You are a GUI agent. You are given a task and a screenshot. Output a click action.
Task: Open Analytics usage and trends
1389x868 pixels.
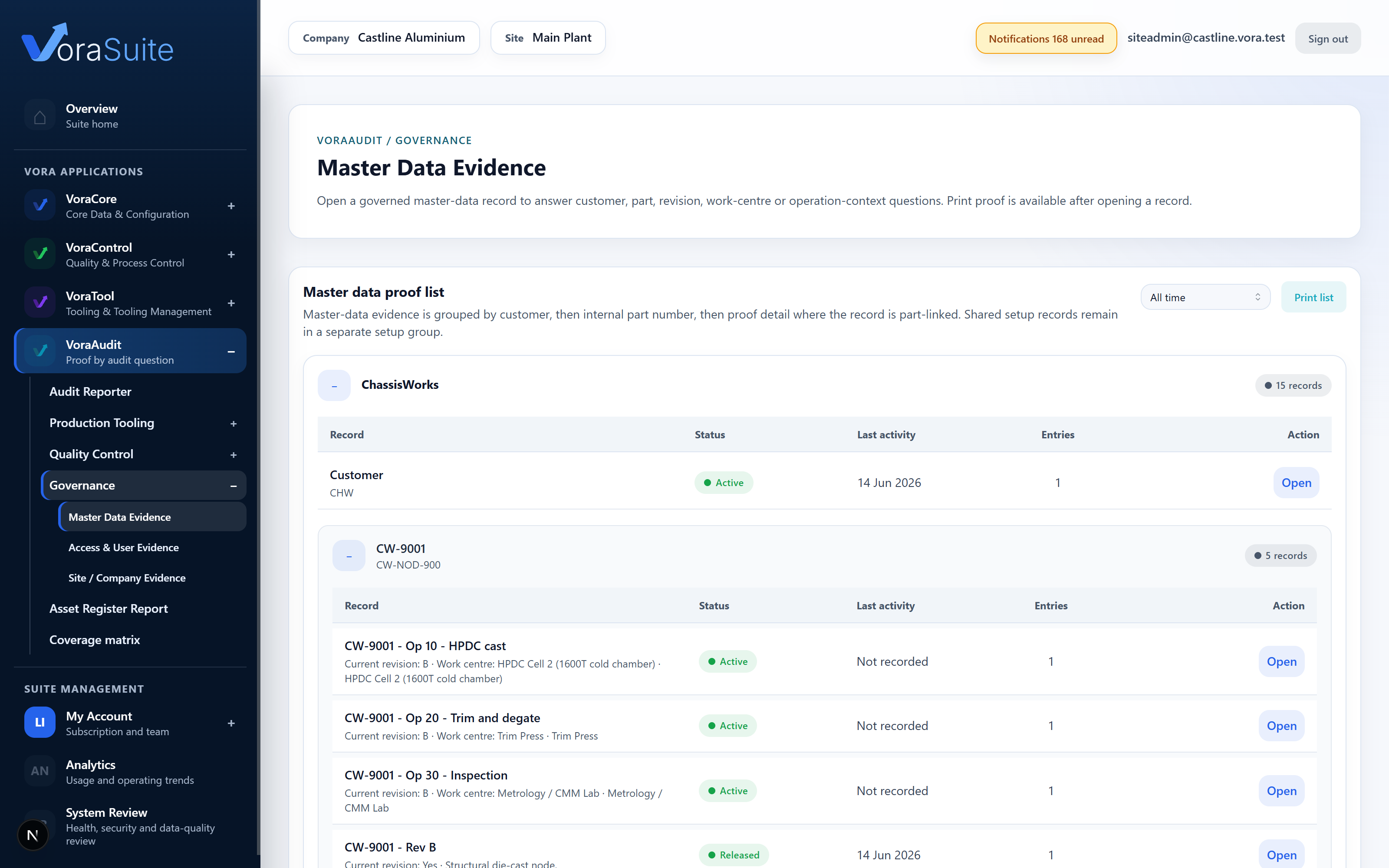click(x=130, y=772)
